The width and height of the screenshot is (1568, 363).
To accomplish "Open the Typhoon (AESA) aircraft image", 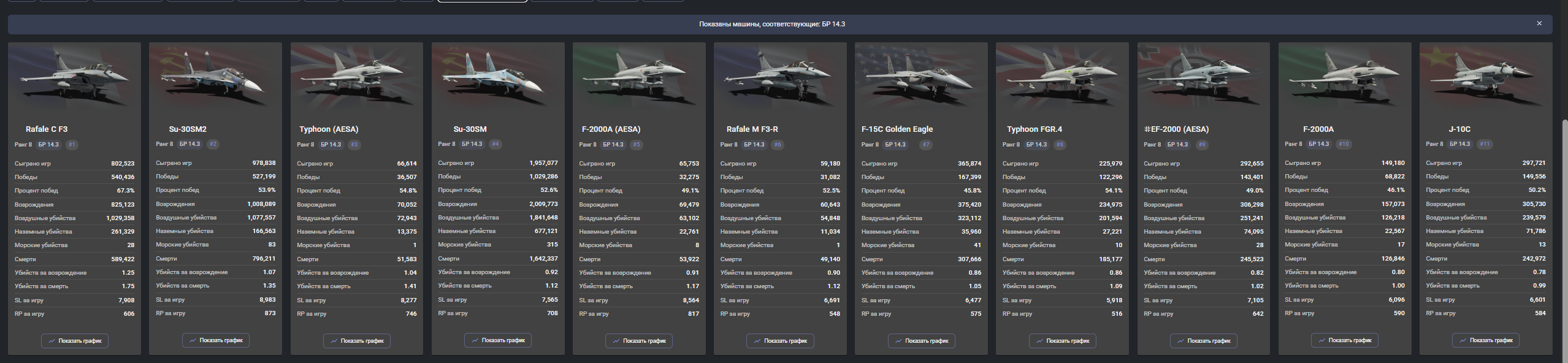I will tap(356, 77).
